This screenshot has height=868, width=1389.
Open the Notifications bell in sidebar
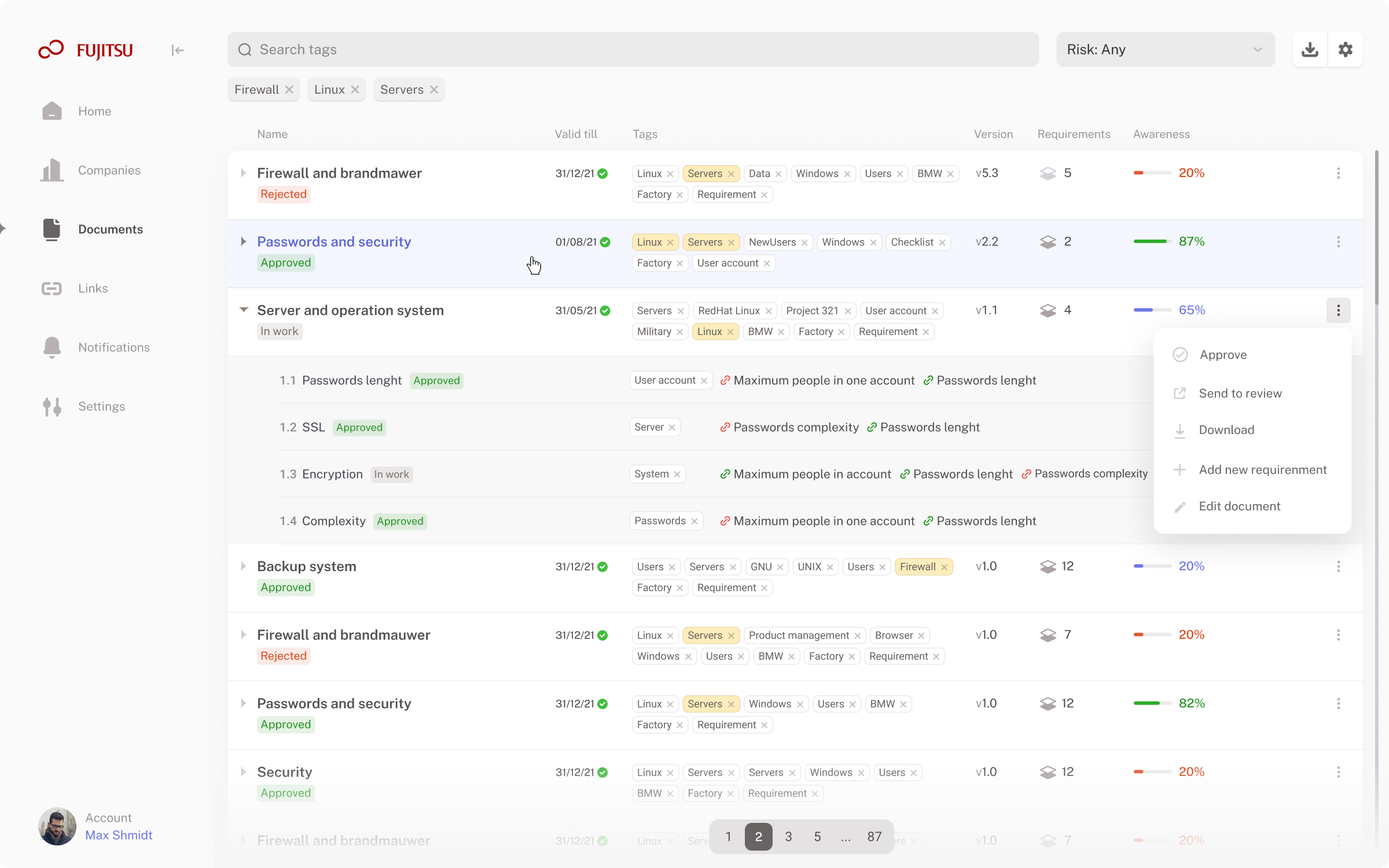coord(52,347)
